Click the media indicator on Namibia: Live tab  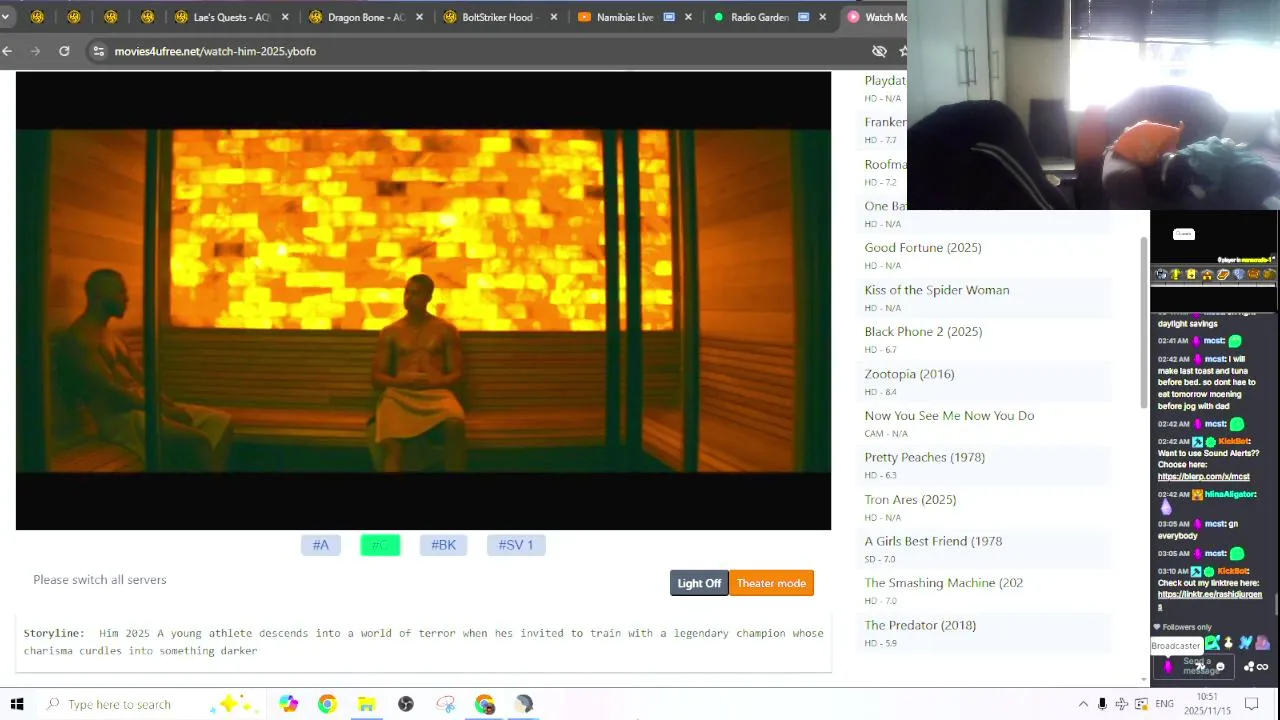click(669, 17)
